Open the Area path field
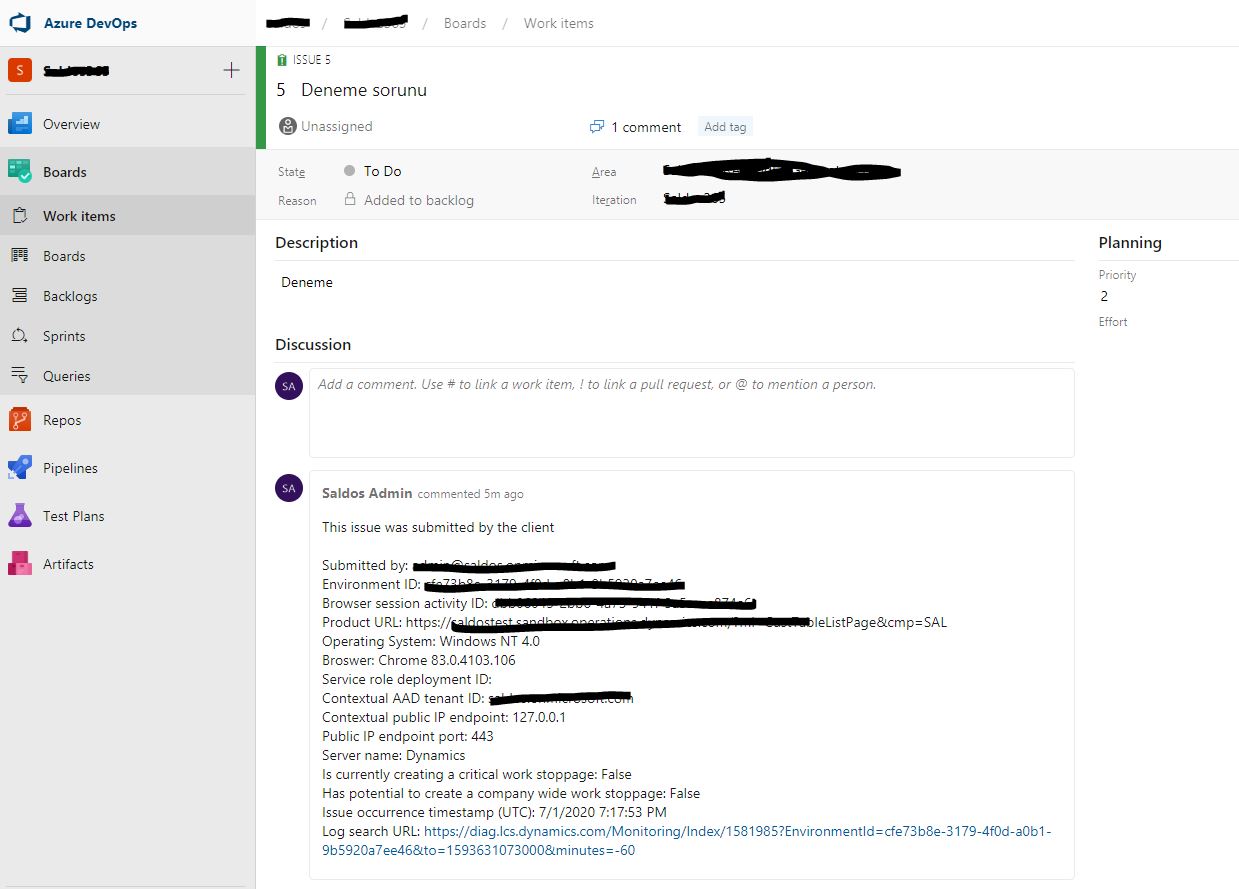Image resolution: width=1239 pixels, height=889 pixels. (782, 171)
